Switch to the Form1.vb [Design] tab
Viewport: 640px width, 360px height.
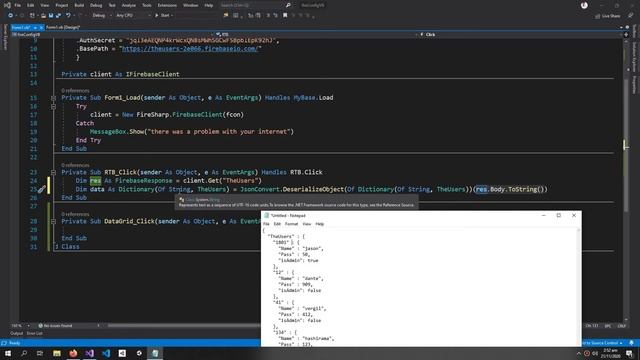click(x=63, y=27)
